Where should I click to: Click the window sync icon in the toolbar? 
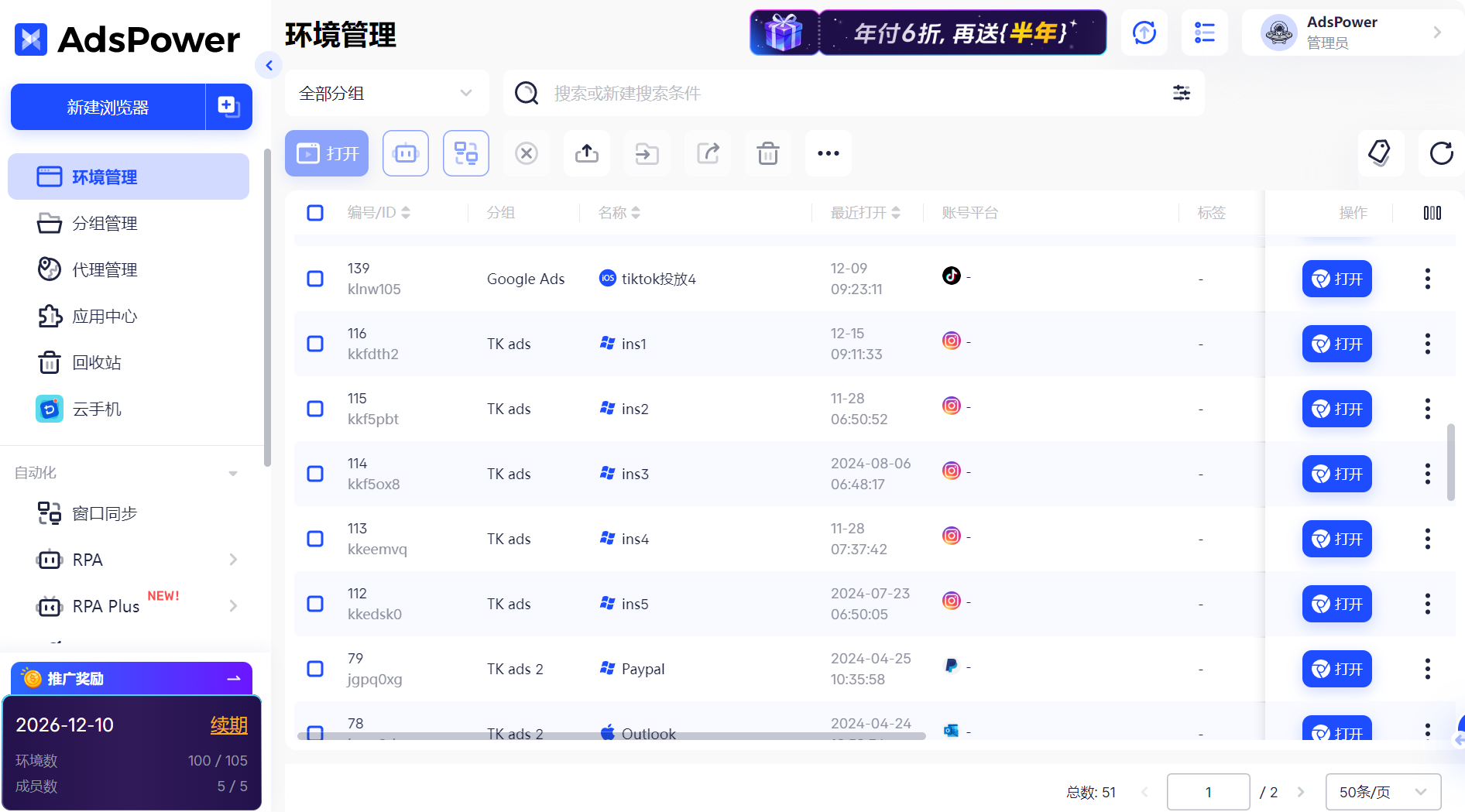[465, 153]
